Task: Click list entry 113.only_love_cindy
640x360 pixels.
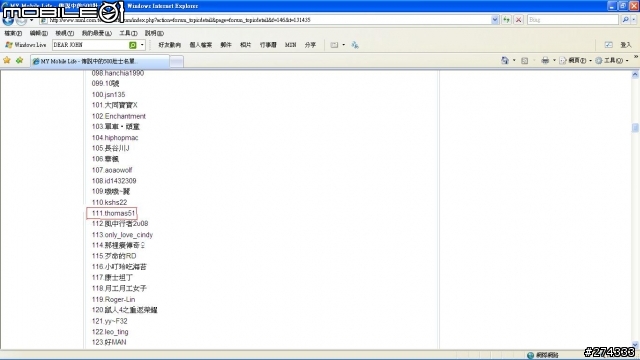Action: tap(122, 235)
